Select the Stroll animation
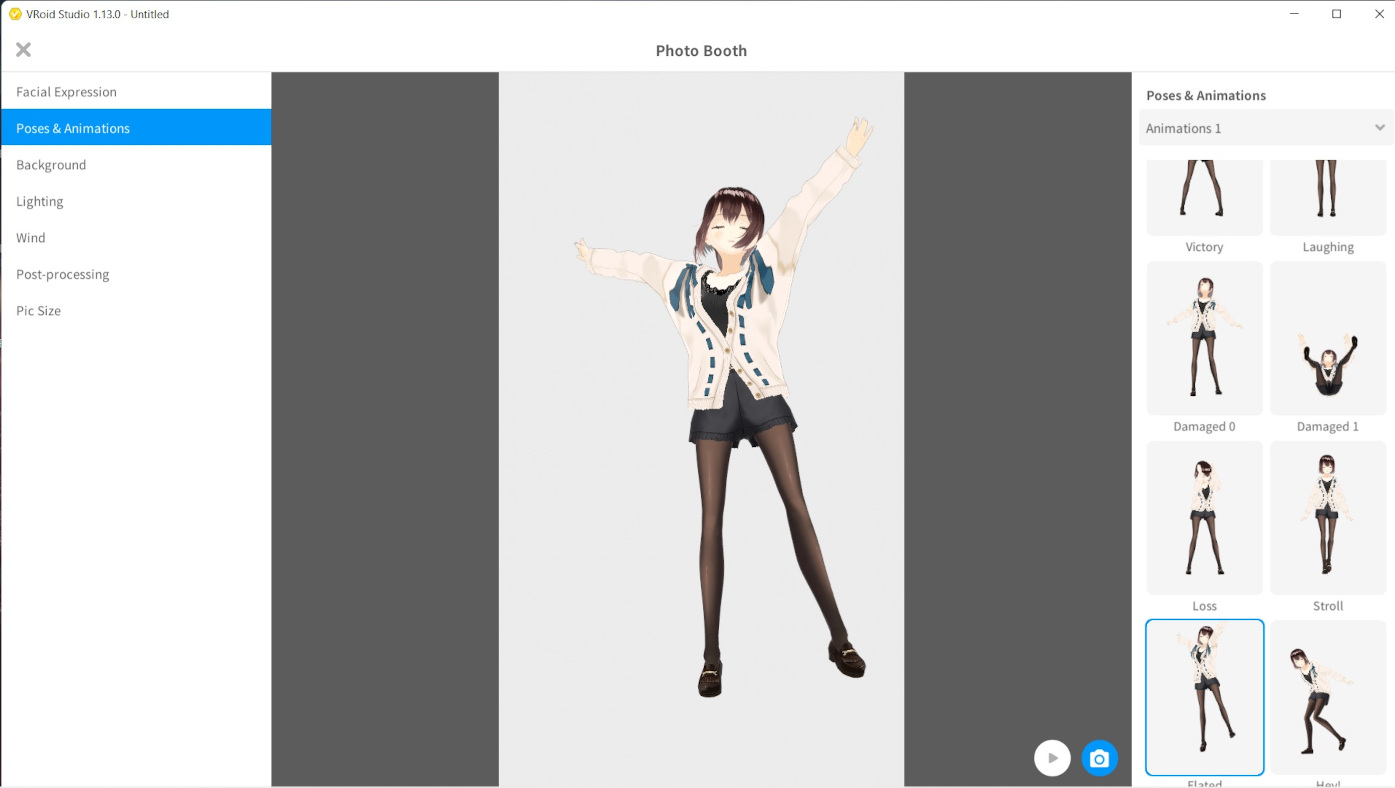1395x788 pixels. click(x=1328, y=517)
